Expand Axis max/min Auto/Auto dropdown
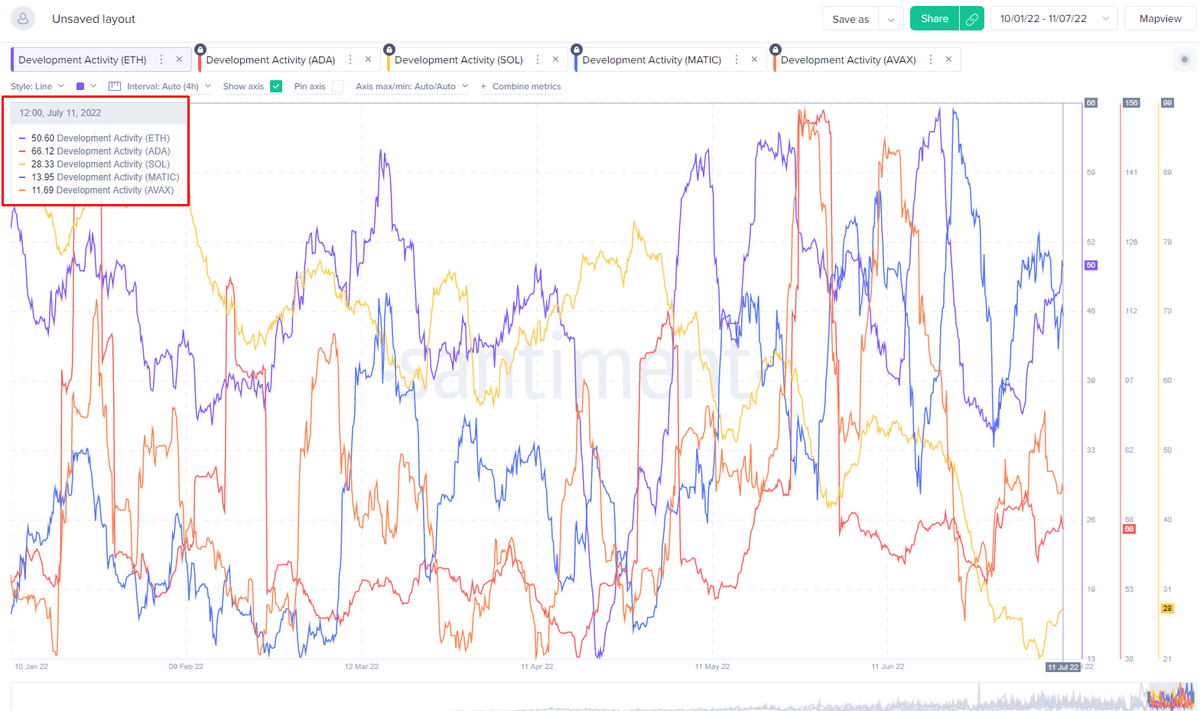The height and width of the screenshot is (711, 1200). click(x=412, y=87)
